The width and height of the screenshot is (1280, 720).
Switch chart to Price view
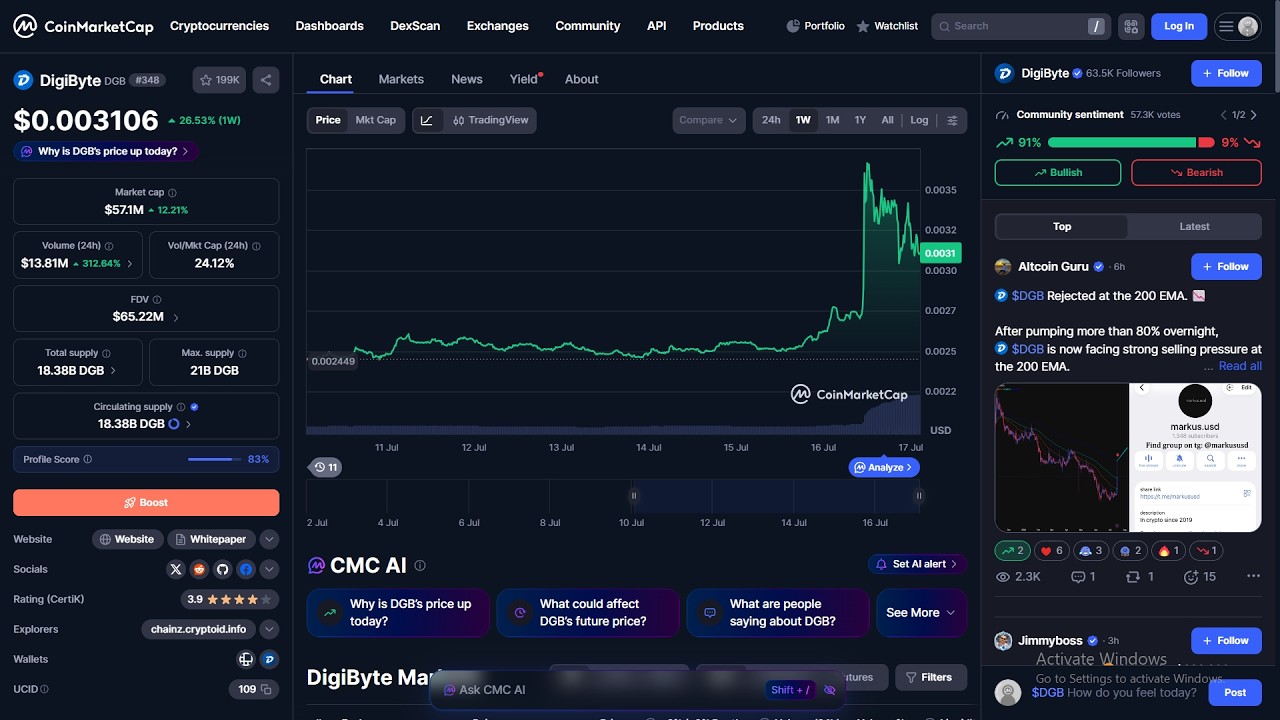[x=328, y=120]
